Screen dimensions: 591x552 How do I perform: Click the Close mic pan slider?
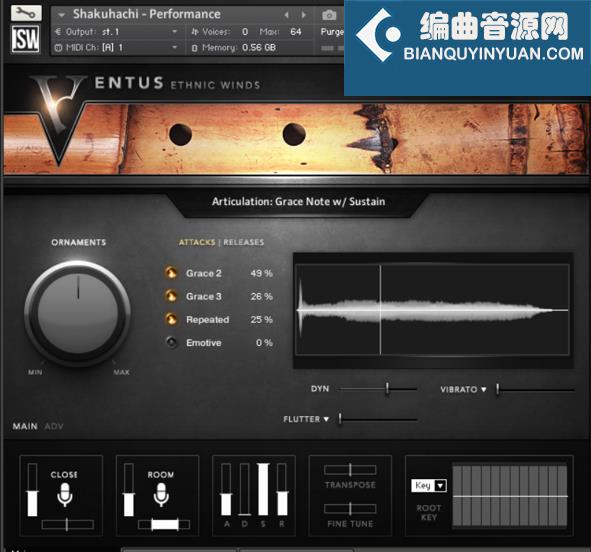click(x=67, y=524)
